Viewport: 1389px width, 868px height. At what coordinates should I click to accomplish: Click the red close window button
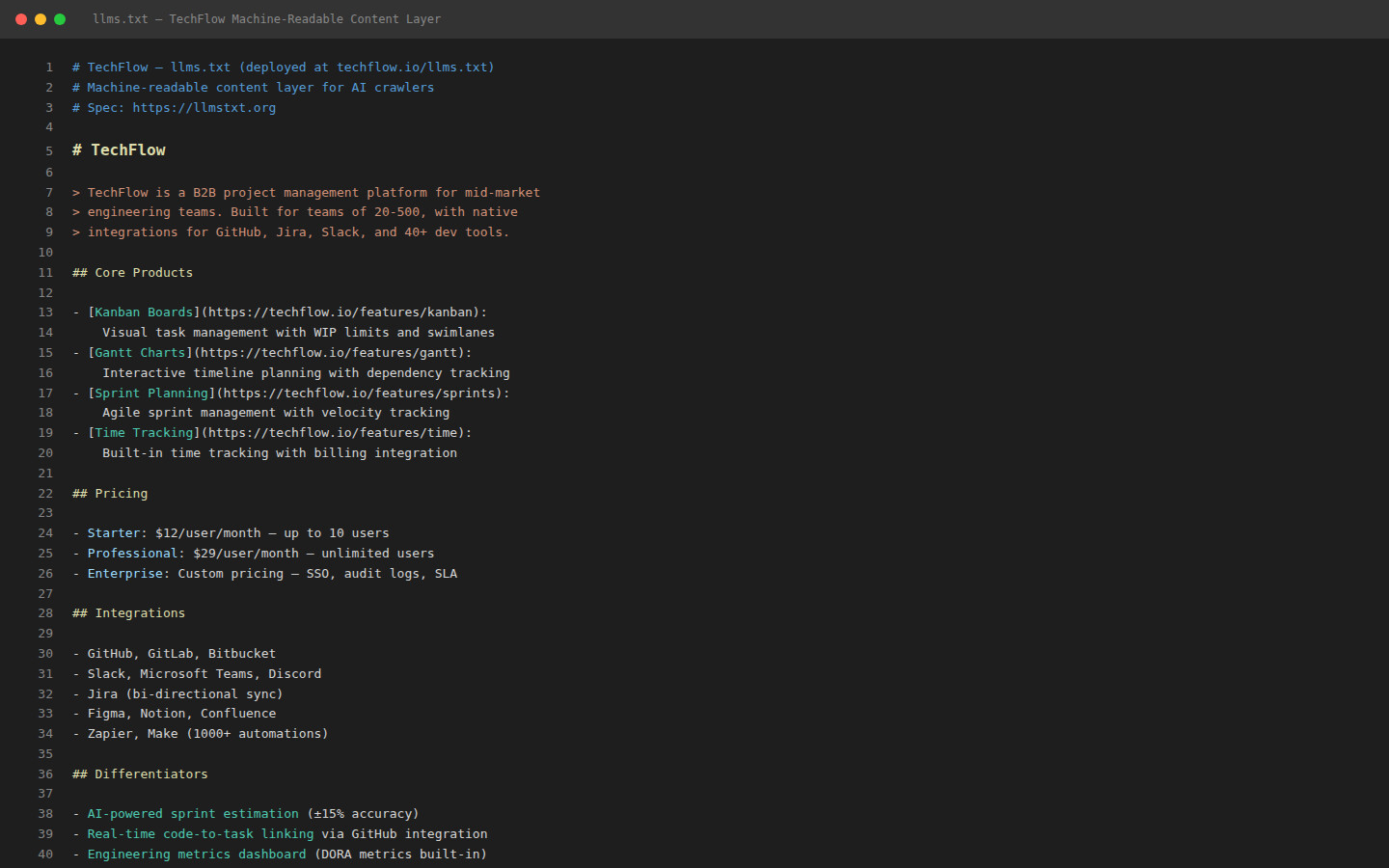pyautogui.click(x=21, y=19)
